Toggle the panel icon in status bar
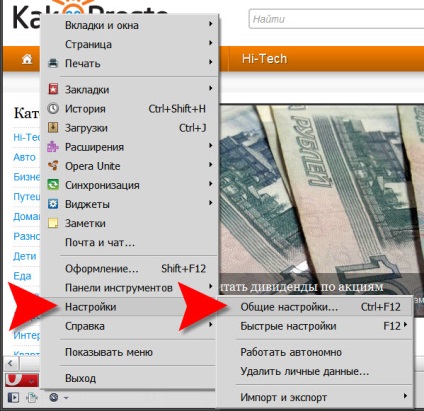 13,397
